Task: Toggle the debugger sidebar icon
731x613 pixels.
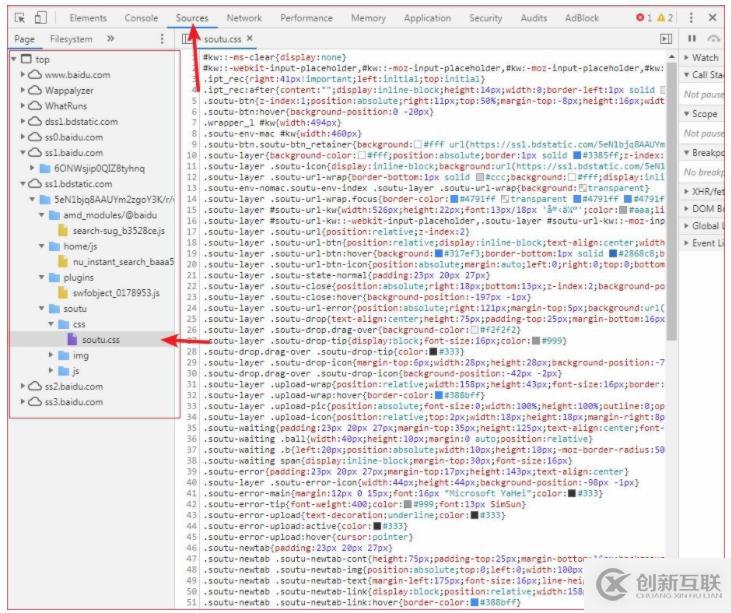Action: coord(666,38)
